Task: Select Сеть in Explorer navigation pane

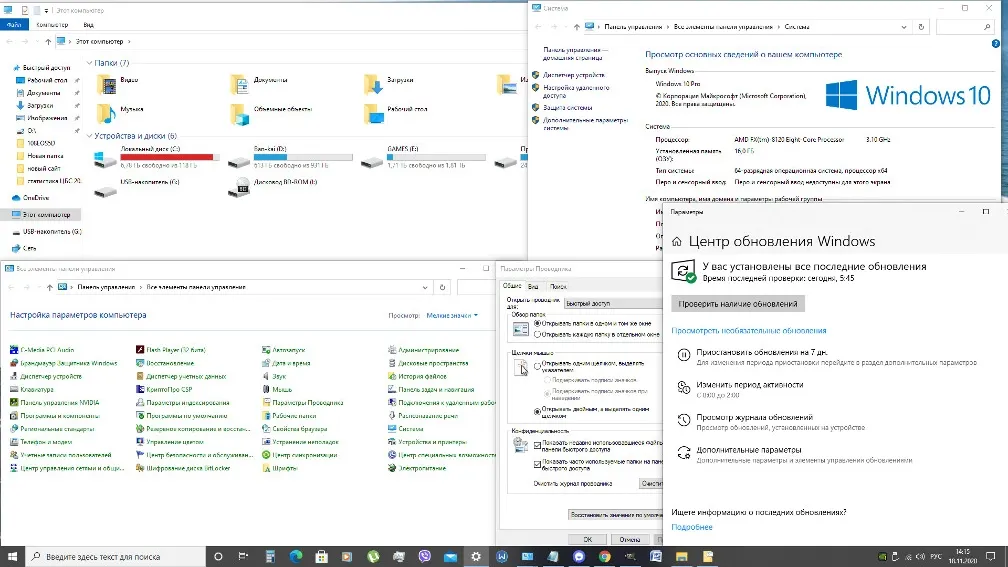Action: 30,248
